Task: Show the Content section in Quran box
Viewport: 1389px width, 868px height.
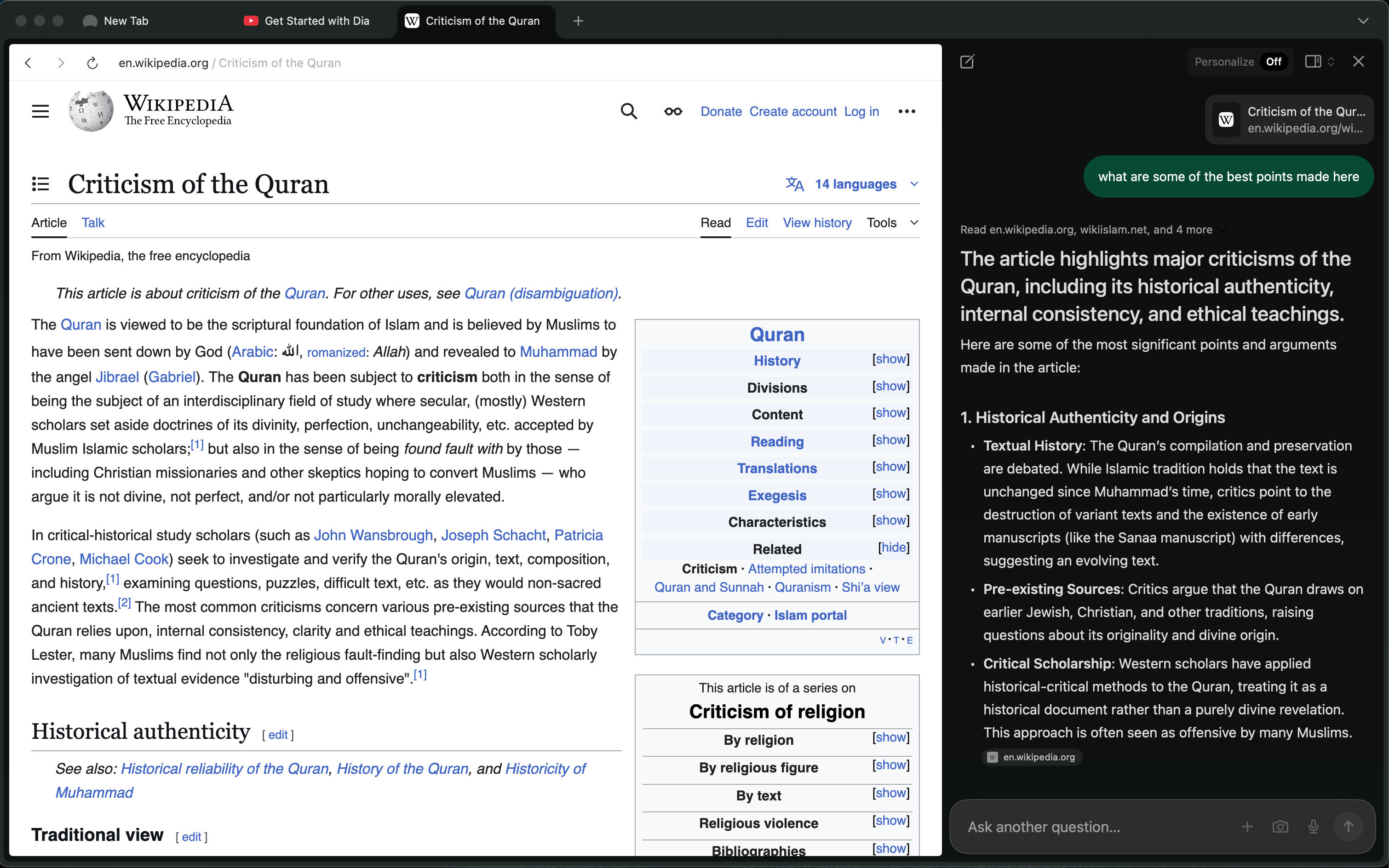Action: [890, 413]
